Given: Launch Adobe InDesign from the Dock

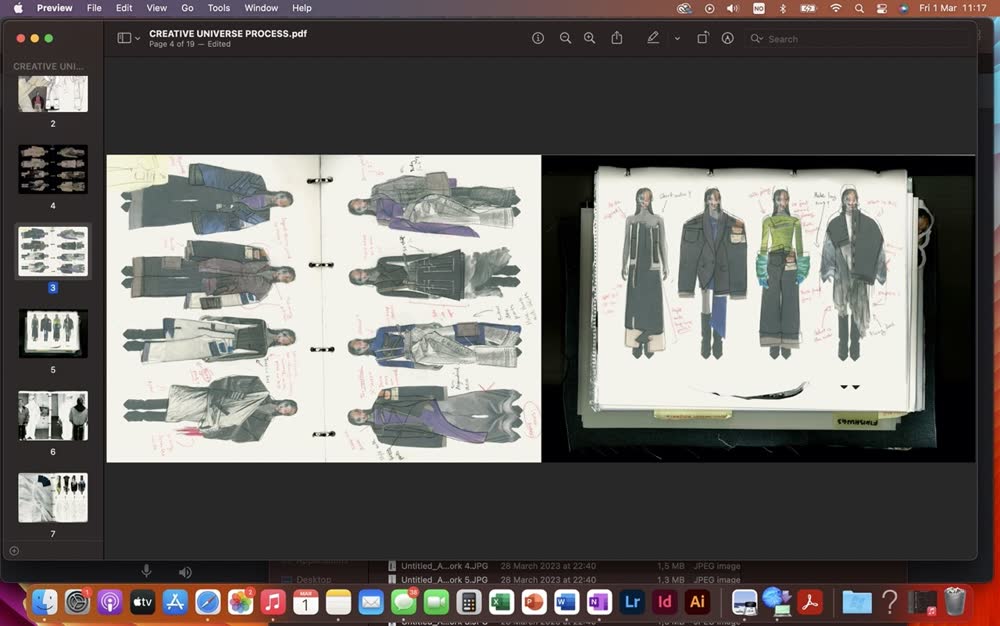Looking at the screenshot, I should 665,602.
